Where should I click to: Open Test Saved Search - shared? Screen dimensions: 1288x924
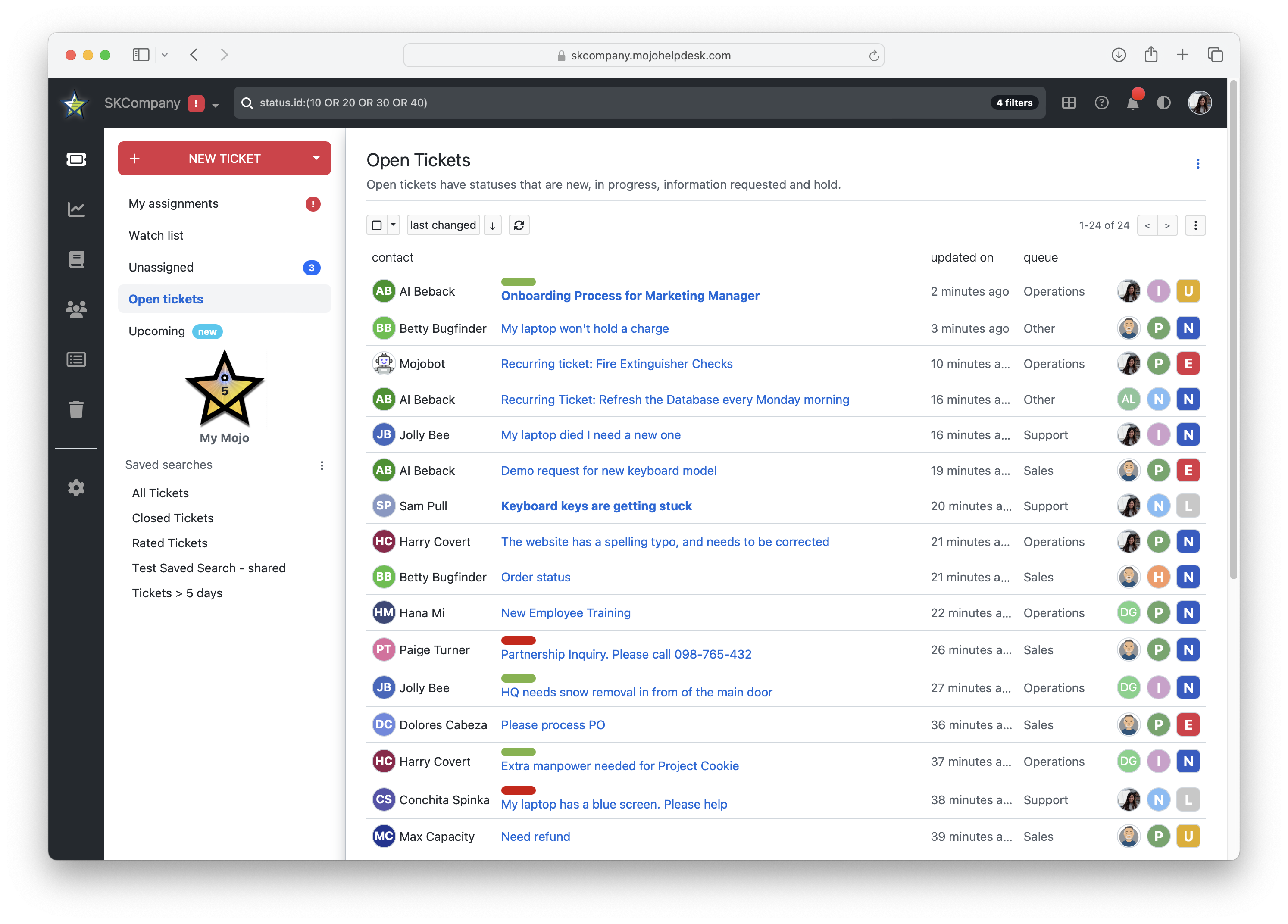click(x=209, y=568)
